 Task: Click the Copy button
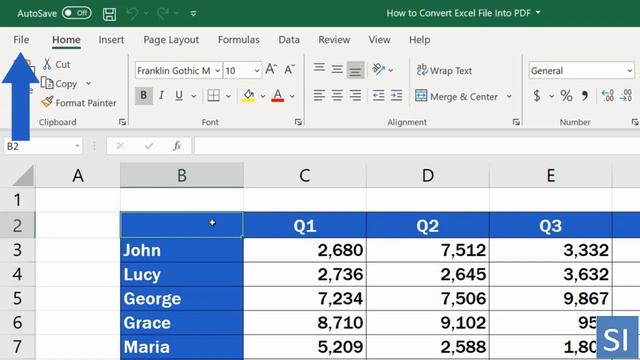point(60,84)
